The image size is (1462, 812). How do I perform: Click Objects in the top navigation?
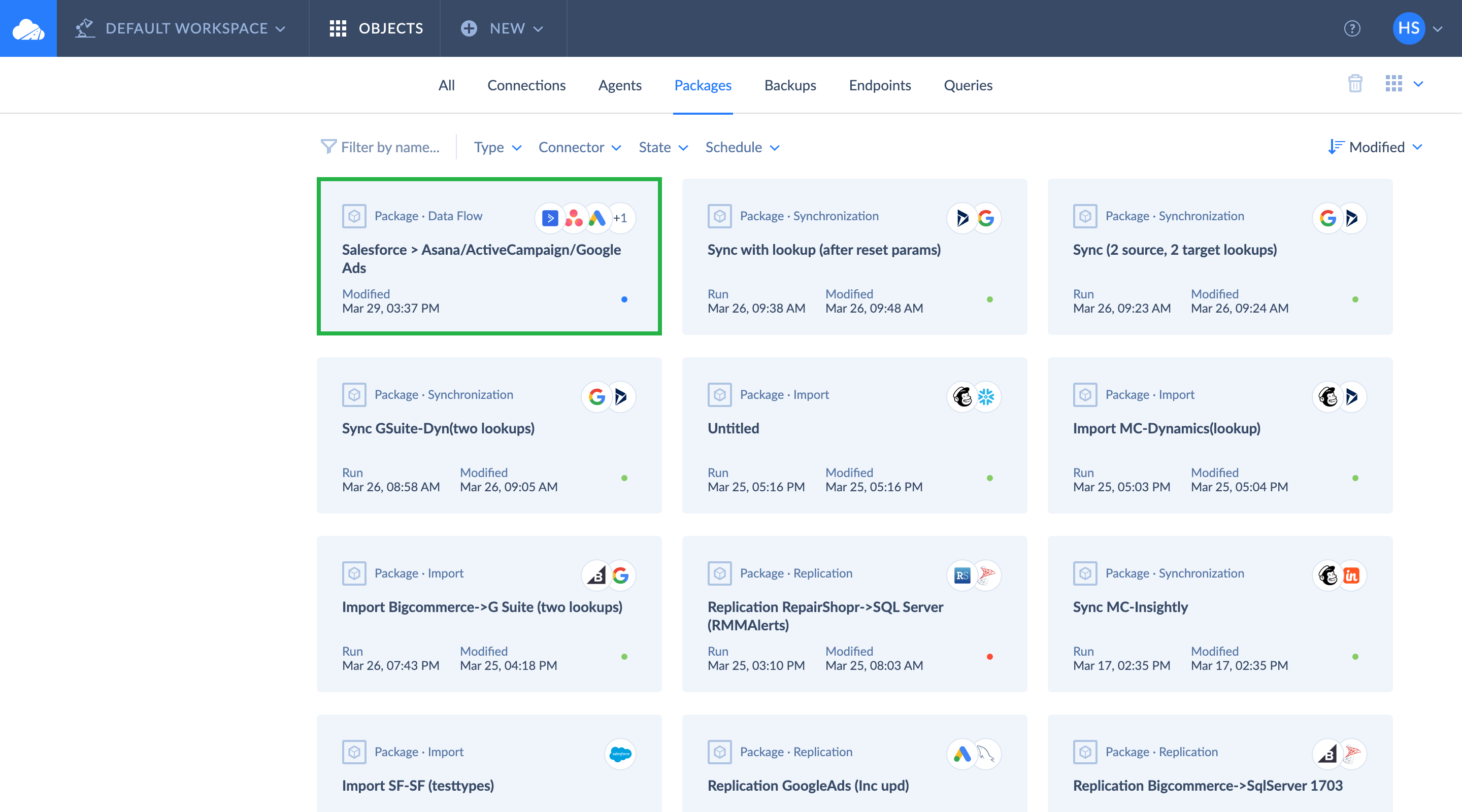click(x=375, y=28)
